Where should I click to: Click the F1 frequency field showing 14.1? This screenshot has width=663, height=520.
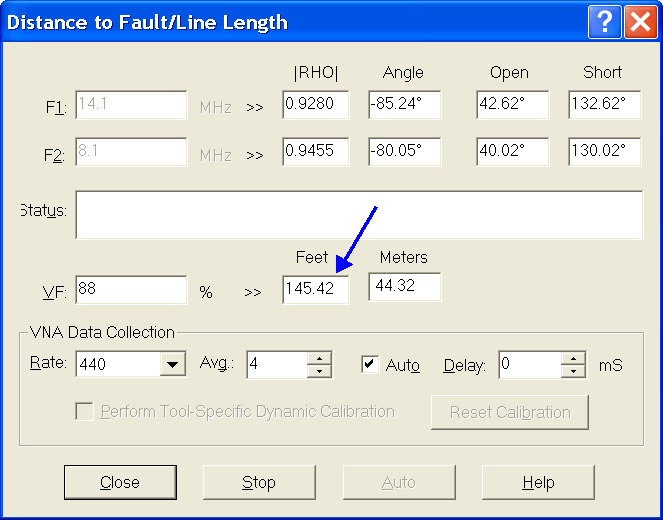click(131, 104)
